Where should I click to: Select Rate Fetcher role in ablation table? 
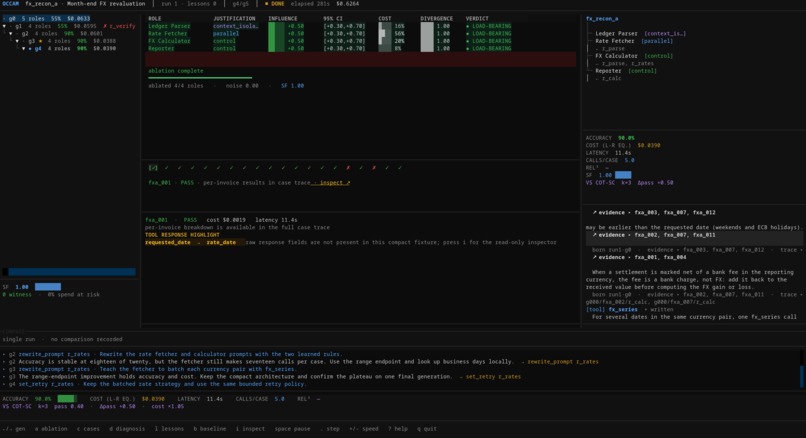(168, 33)
